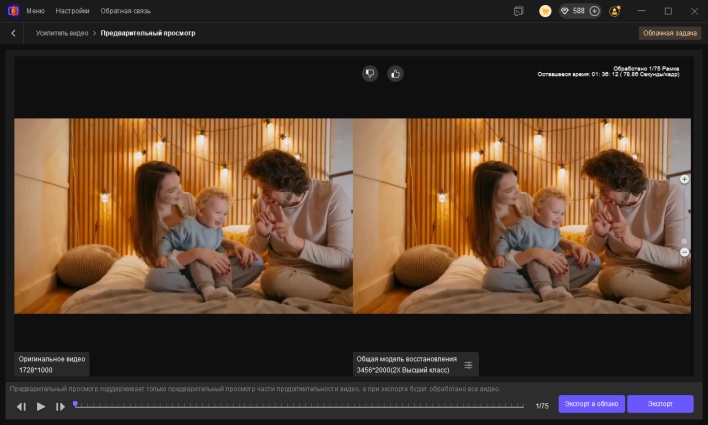Open the Настройки menu
The width and height of the screenshot is (708, 425).
[73, 11]
